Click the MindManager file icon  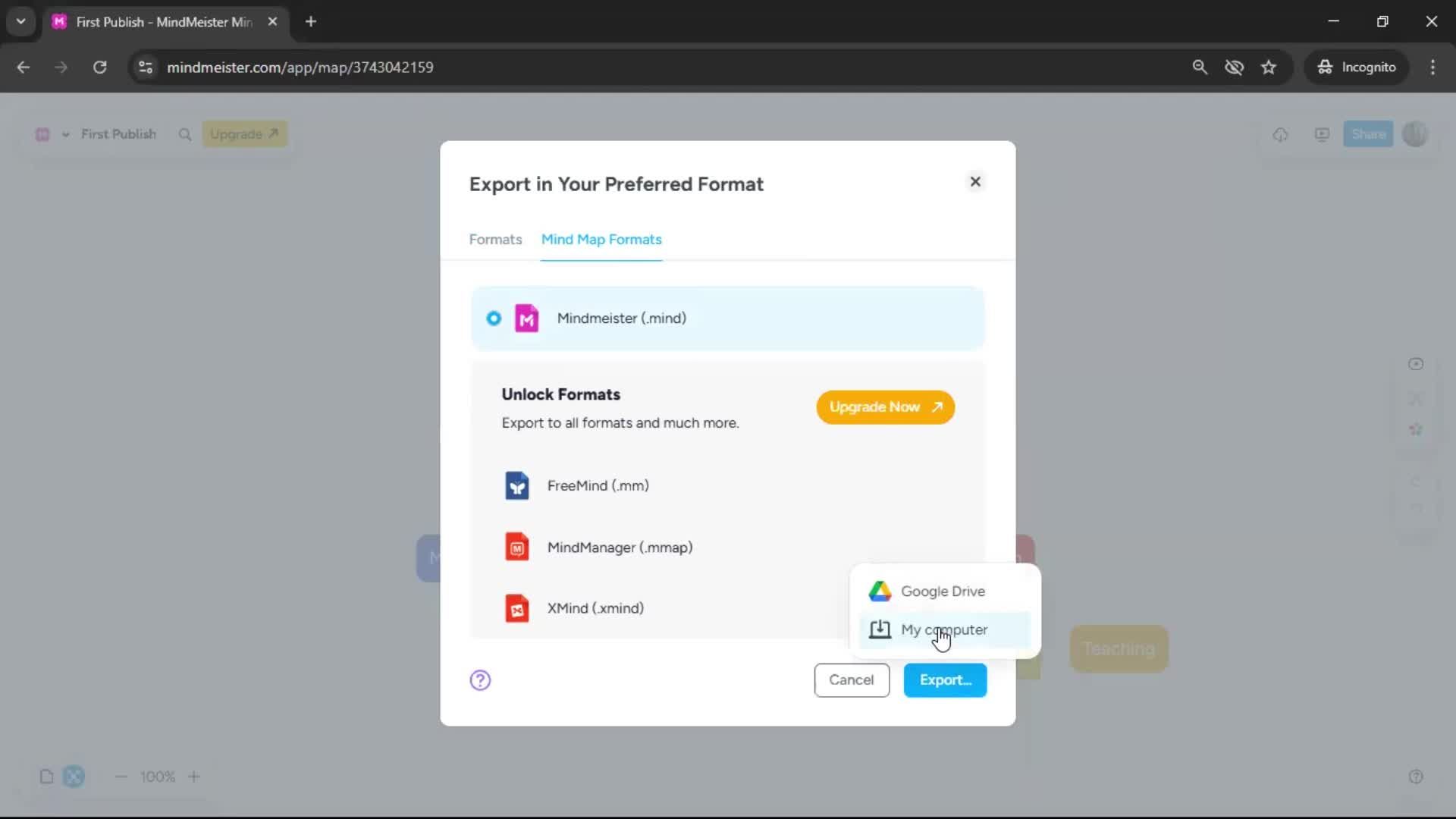516,547
